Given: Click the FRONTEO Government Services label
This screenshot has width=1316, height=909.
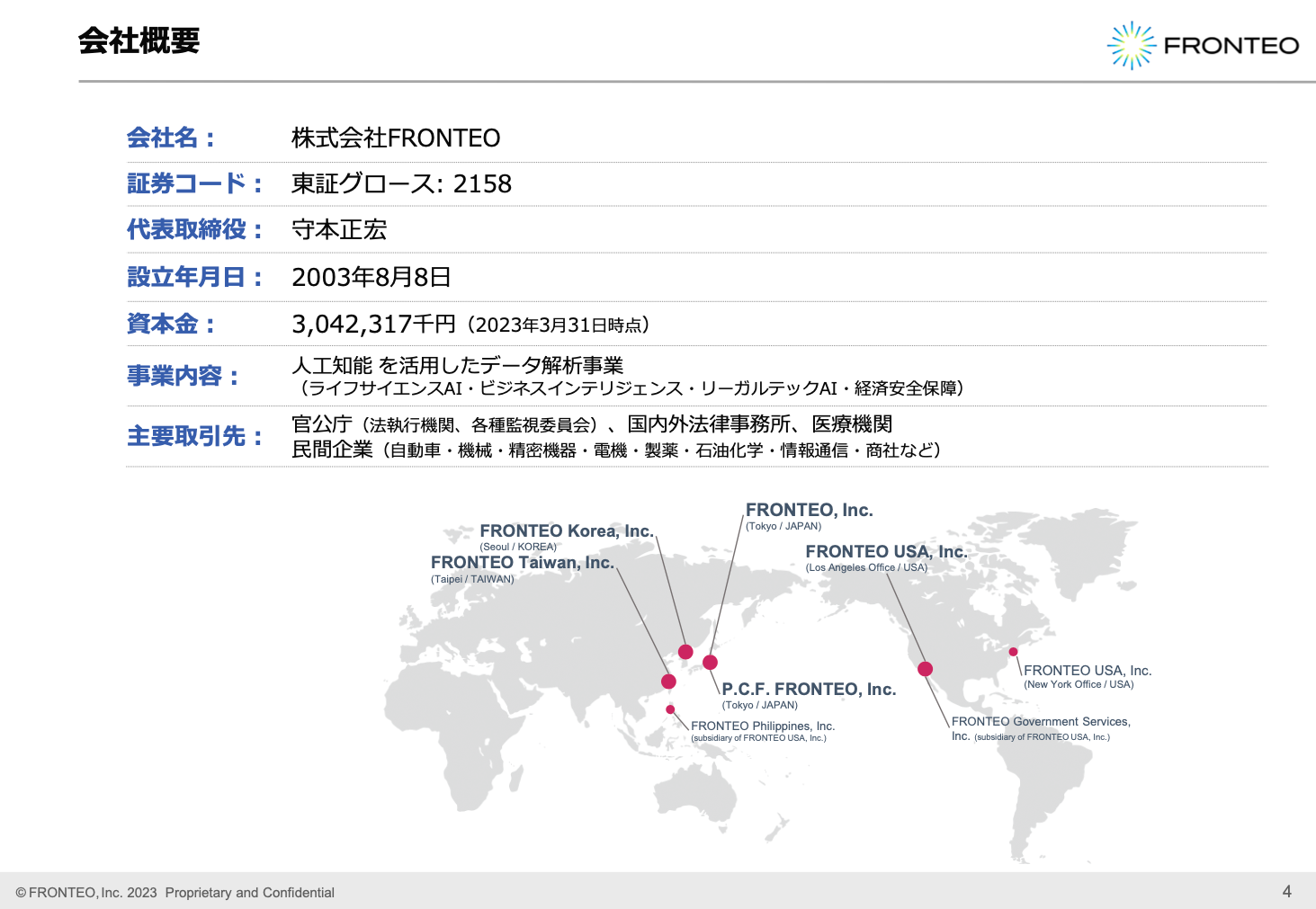Looking at the screenshot, I should 1041,728.
